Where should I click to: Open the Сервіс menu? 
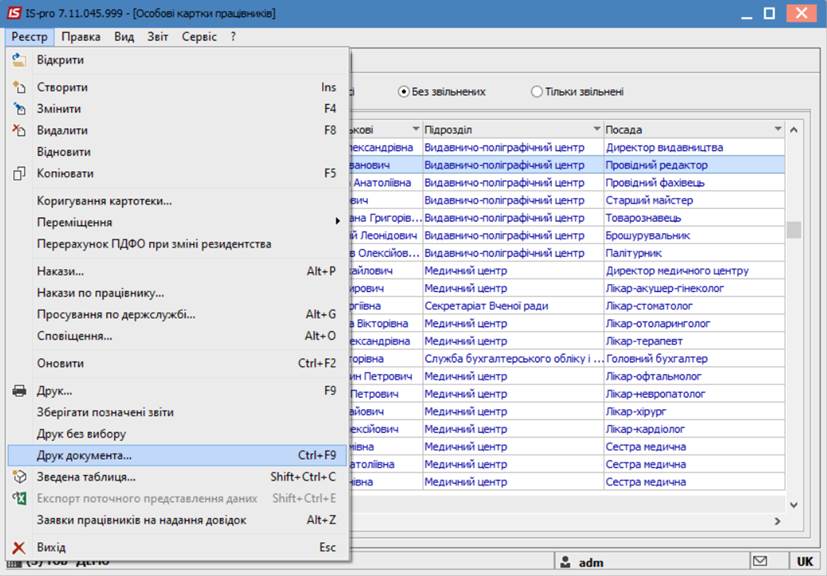pyautogui.click(x=199, y=37)
